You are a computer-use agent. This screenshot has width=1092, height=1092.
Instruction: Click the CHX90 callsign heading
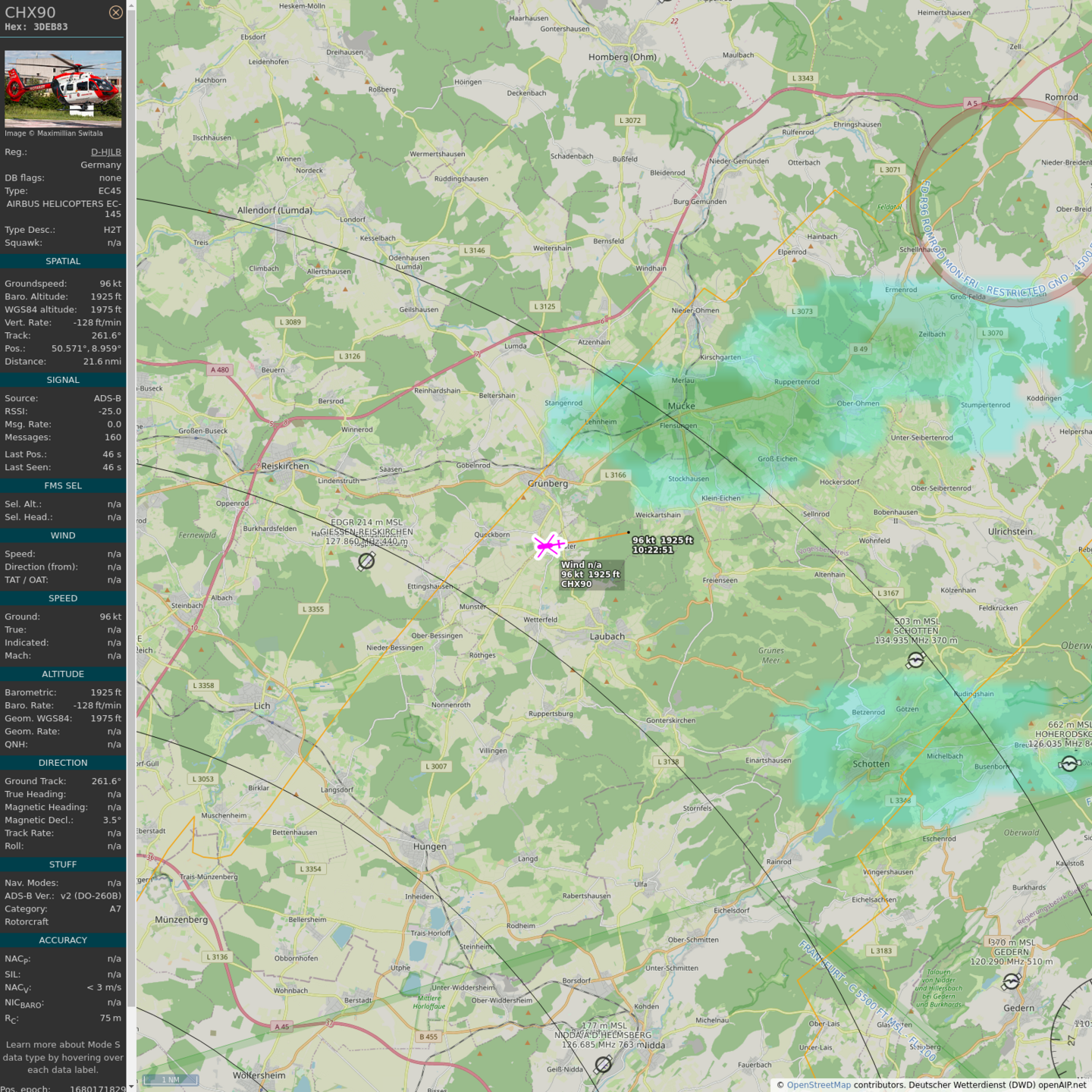click(30, 12)
